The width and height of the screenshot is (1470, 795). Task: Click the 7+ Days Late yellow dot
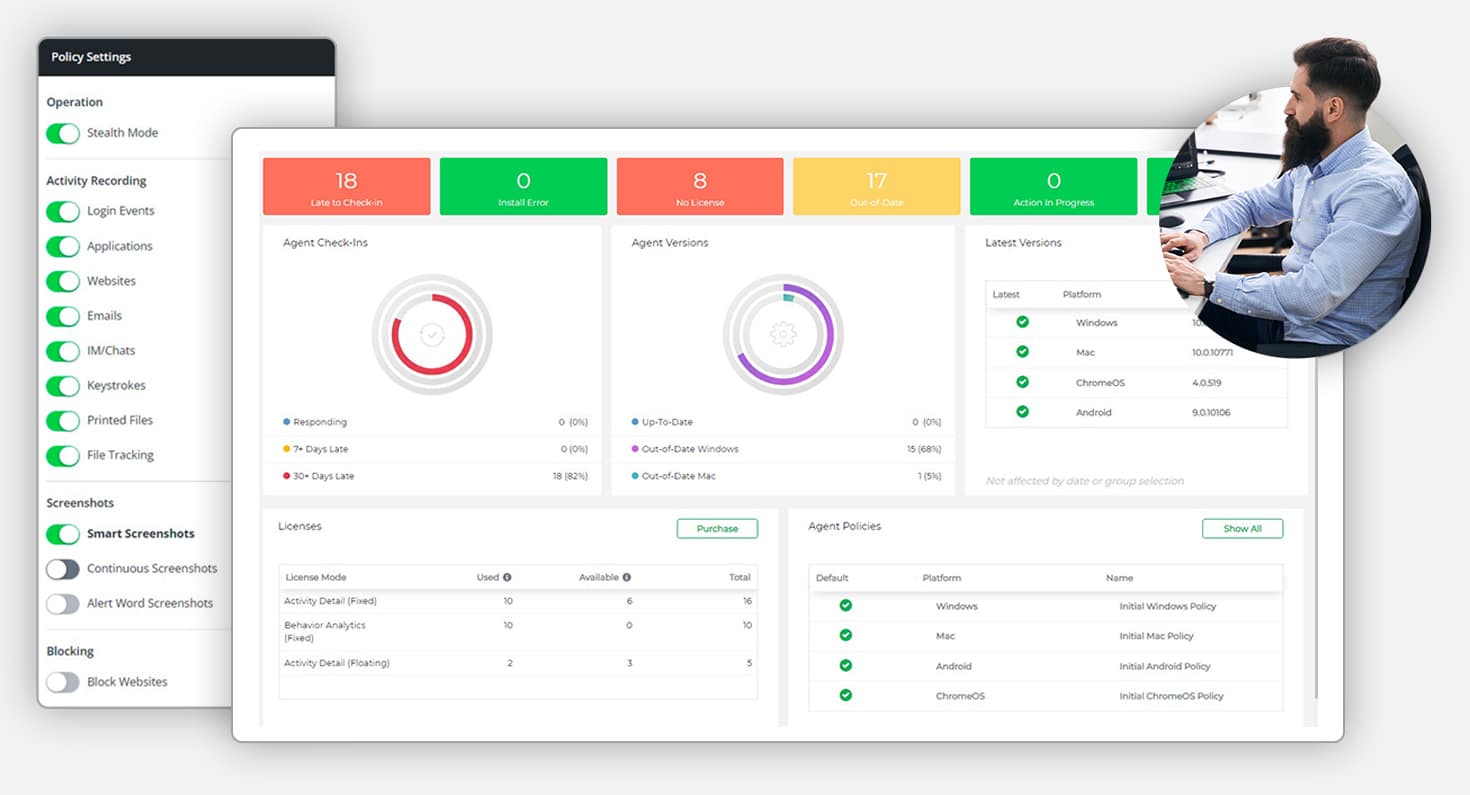pos(287,449)
